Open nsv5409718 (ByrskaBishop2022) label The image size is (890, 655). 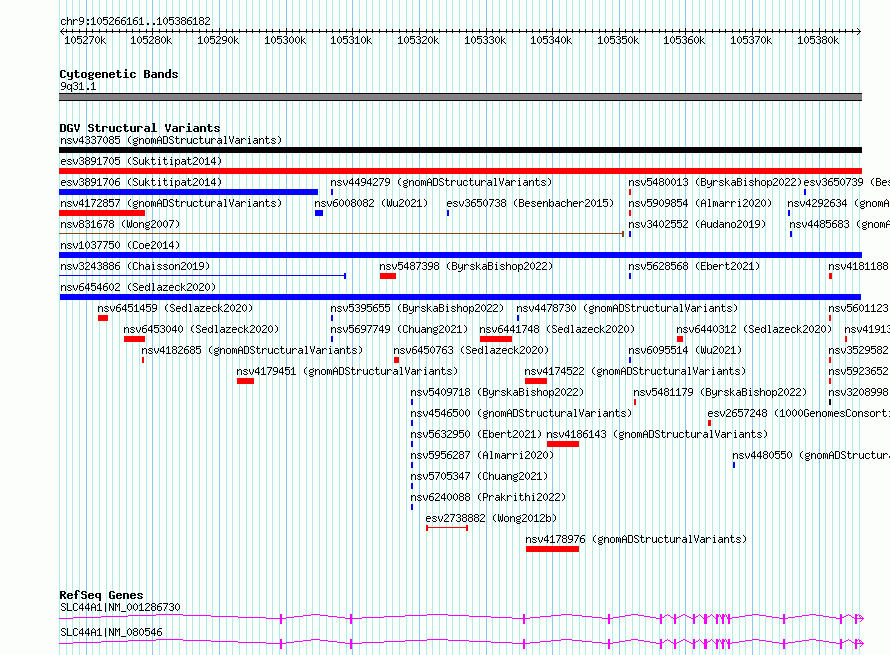(497, 392)
